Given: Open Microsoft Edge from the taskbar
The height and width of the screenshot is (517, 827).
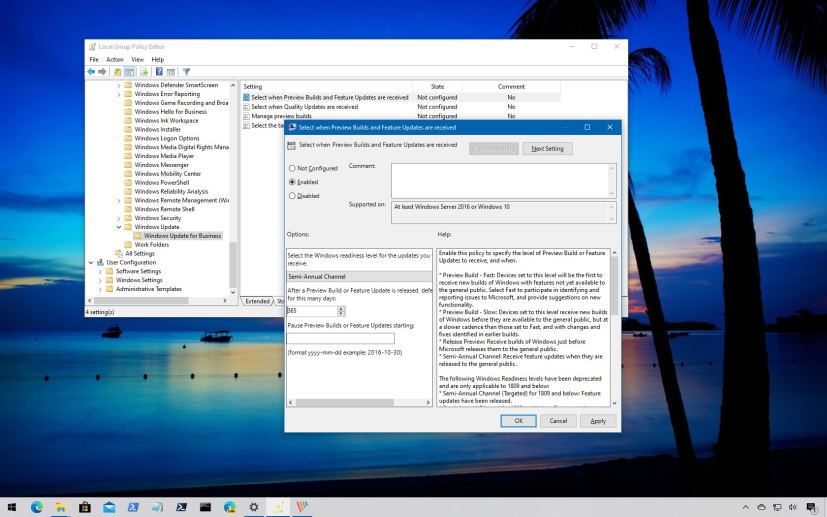Looking at the screenshot, I should 36,508.
